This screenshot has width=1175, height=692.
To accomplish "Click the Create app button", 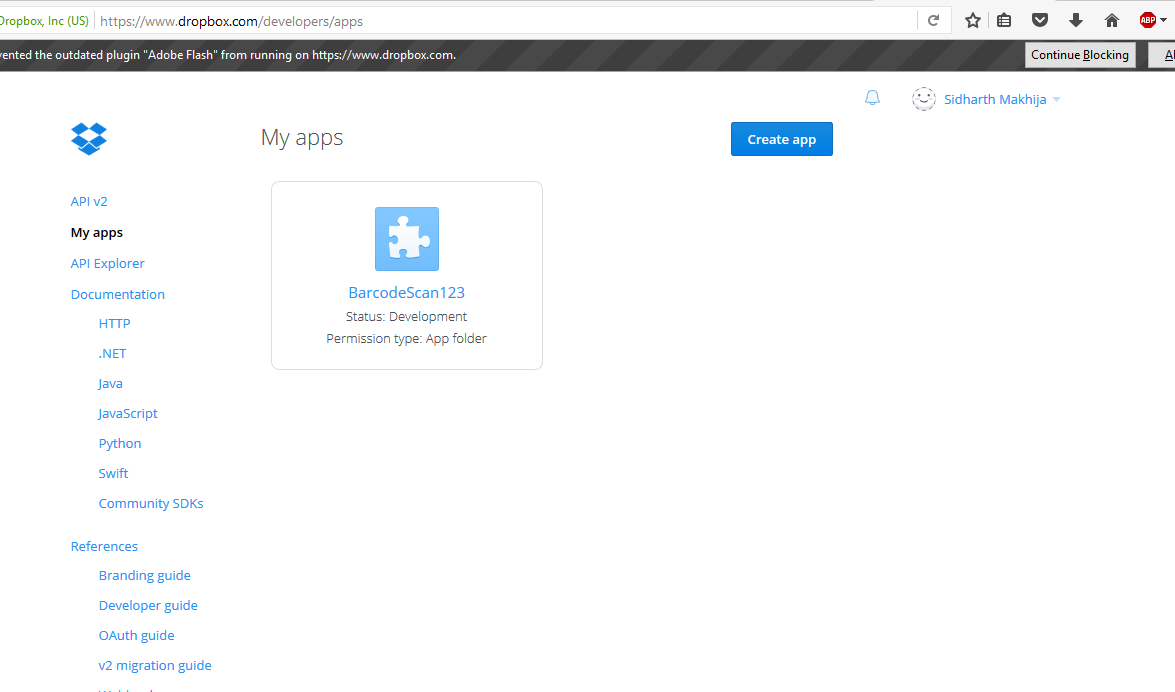I will tap(781, 139).
